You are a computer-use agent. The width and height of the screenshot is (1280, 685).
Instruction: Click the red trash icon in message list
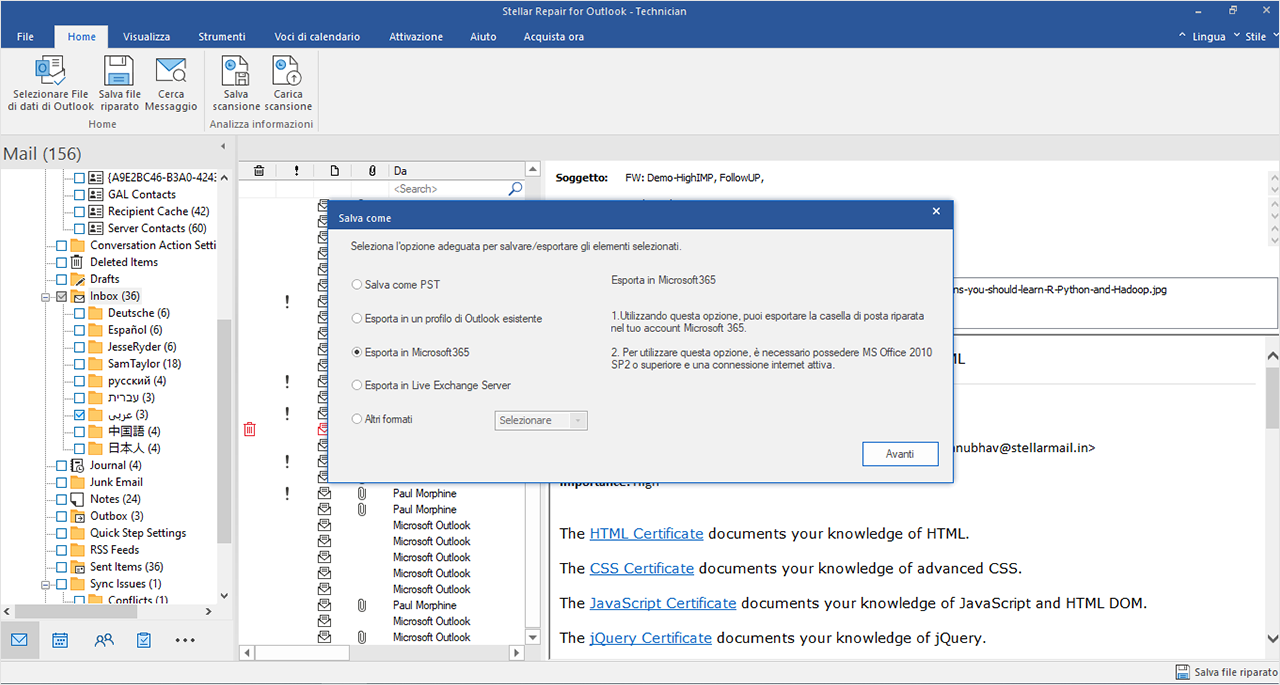click(250, 429)
